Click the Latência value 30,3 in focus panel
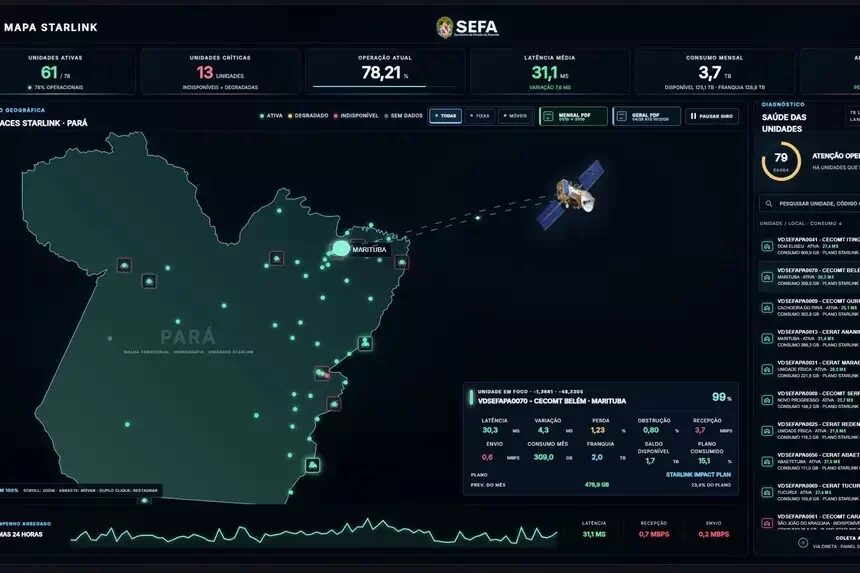860x573 pixels. (490, 430)
